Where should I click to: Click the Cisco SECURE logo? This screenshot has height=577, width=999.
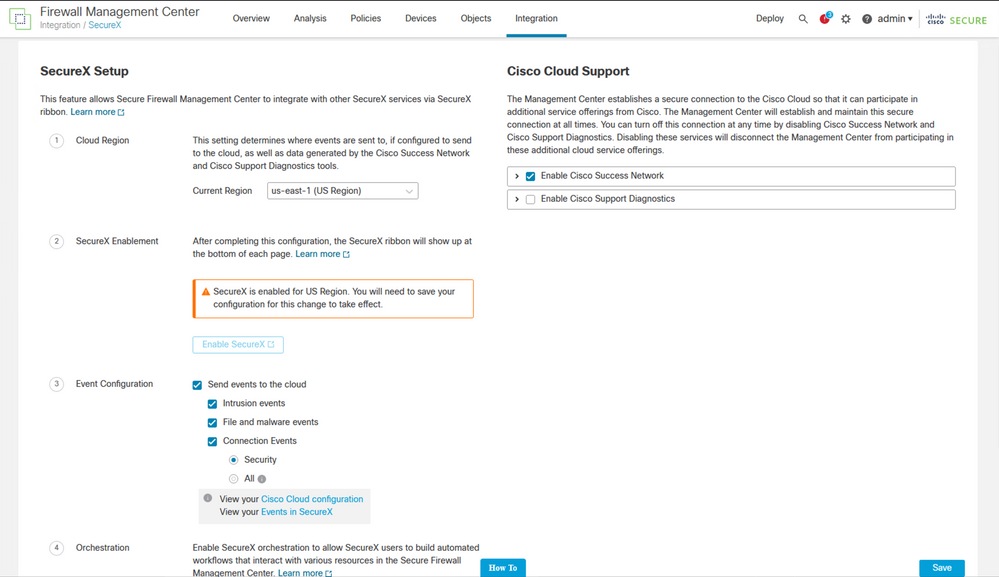coord(956,19)
